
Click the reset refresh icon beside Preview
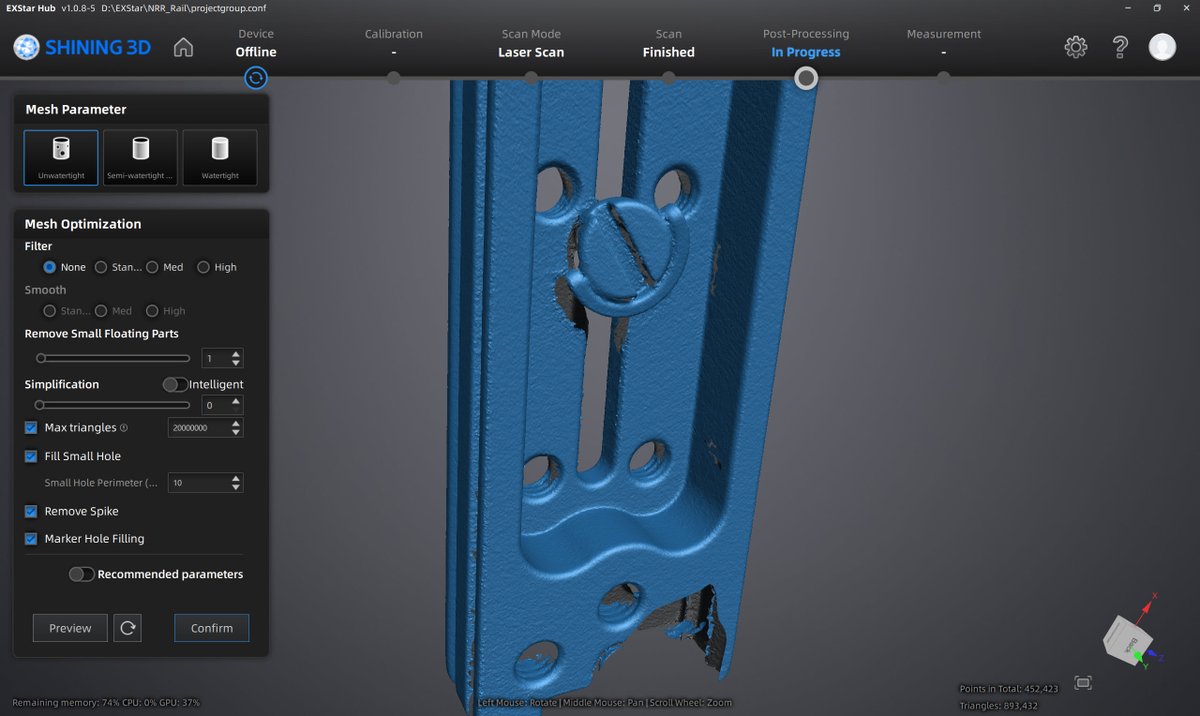(127, 628)
